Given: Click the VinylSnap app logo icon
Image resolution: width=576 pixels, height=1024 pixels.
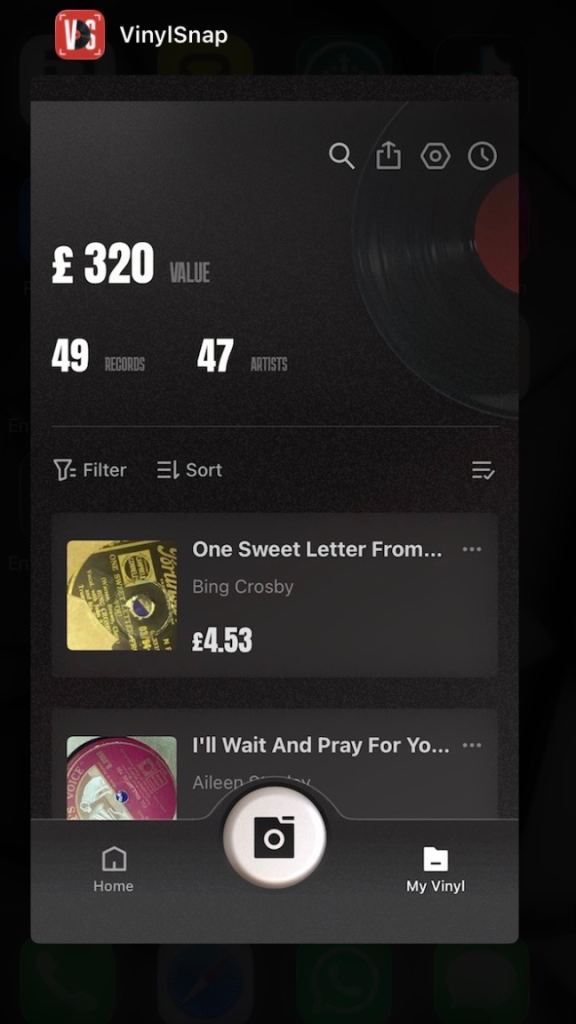Looking at the screenshot, I should pos(80,35).
